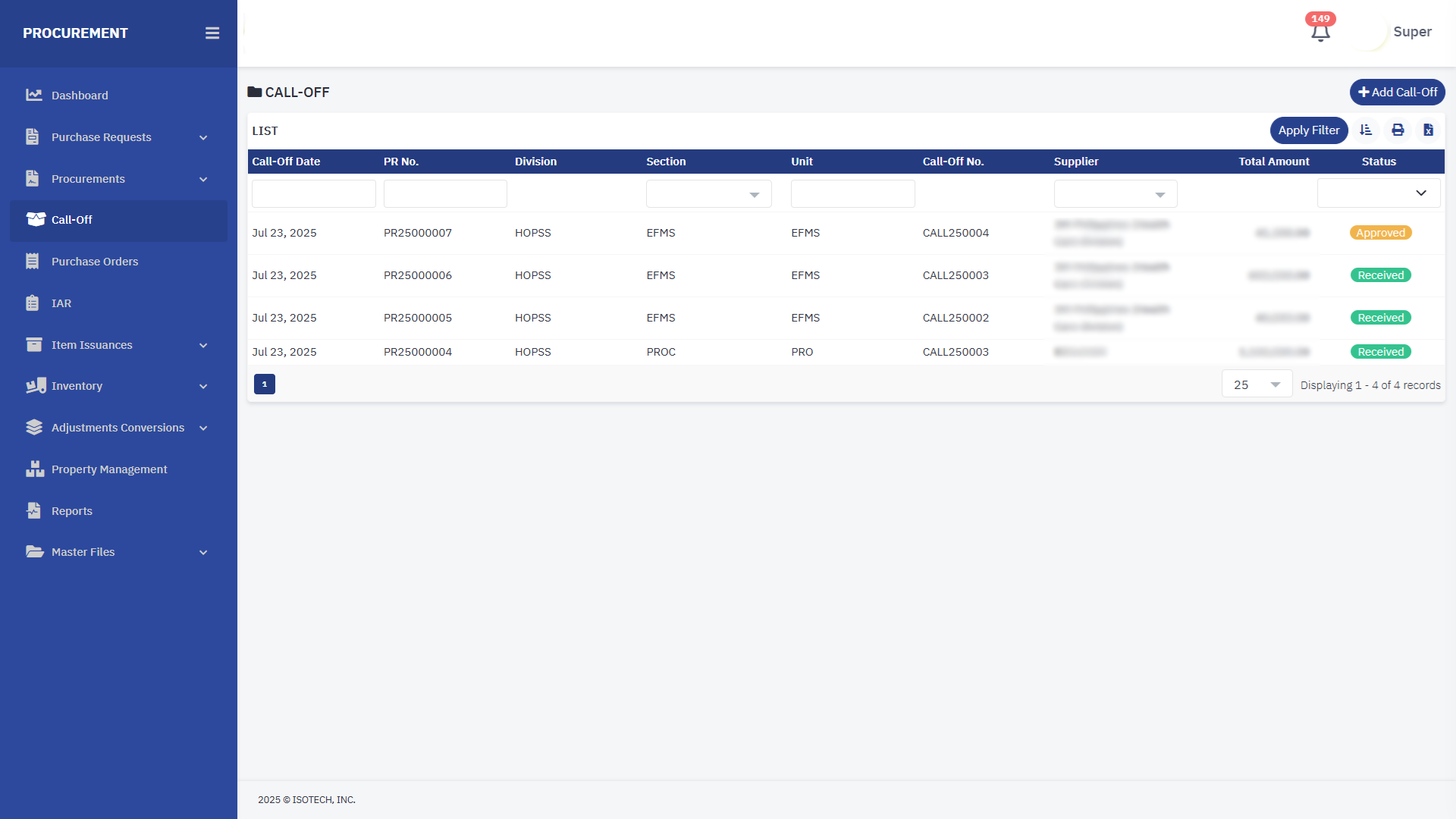This screenshot has height=819, width=1456.
Task: Click the print list icon
Action: pos(1398,130)
